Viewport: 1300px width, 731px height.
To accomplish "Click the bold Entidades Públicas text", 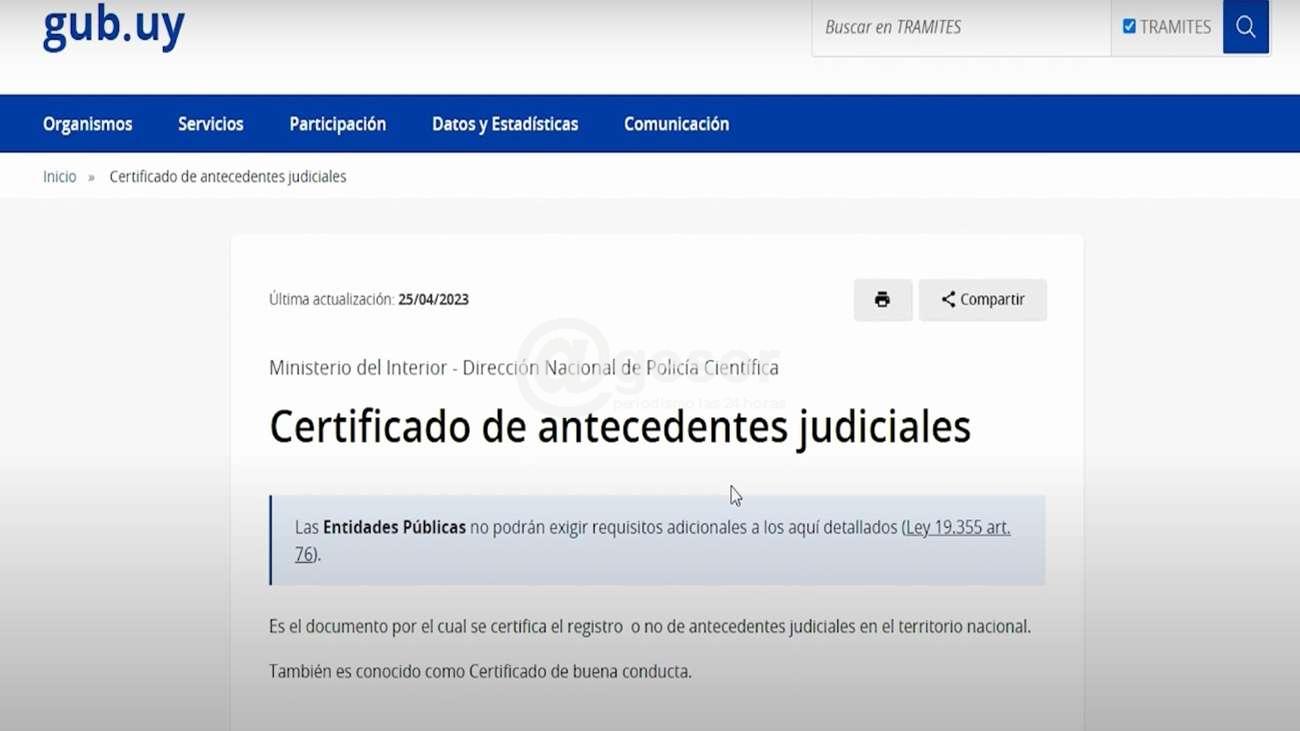I will coord(394,527).
